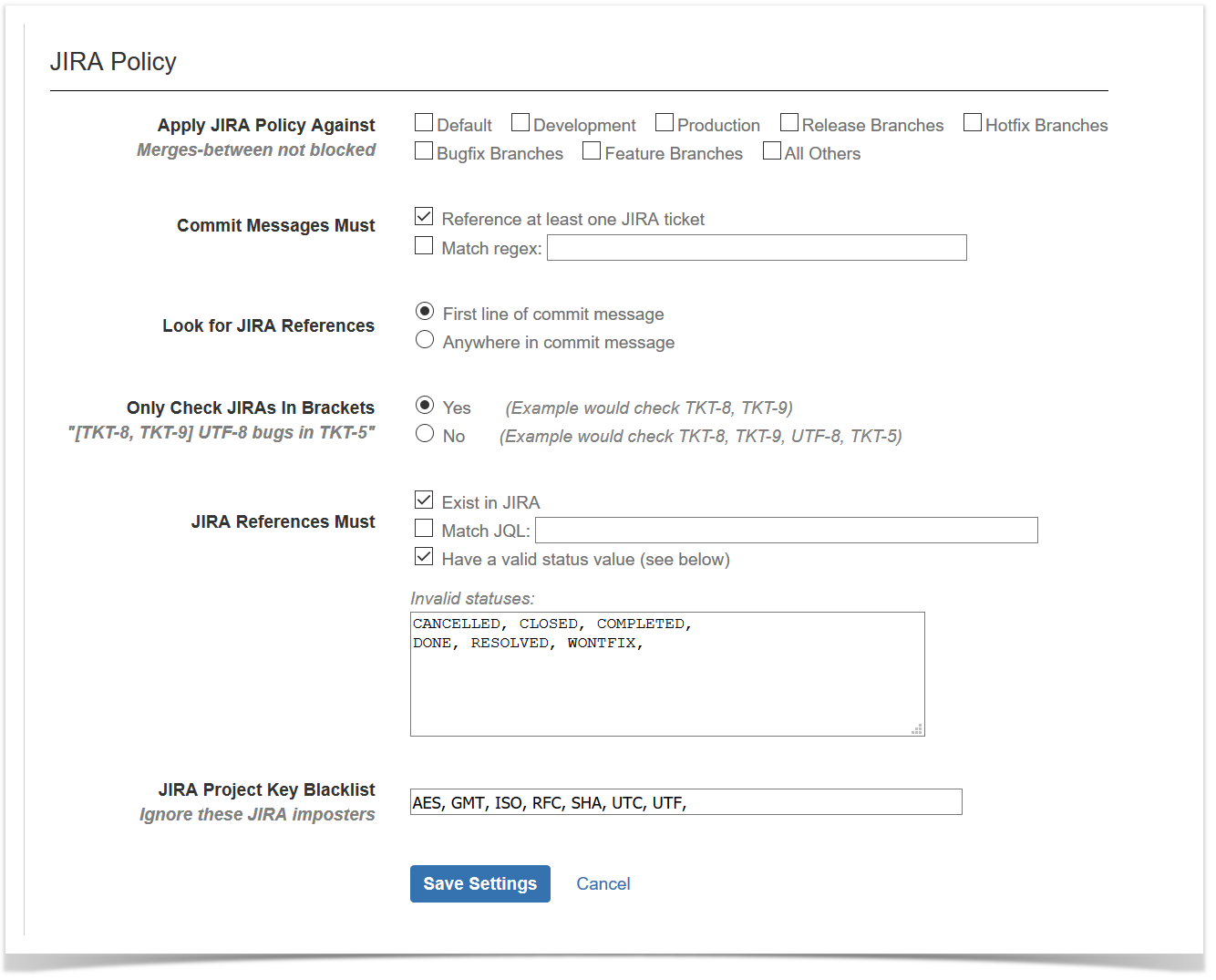Select the All Others checkbox
1216x980 pixels.
pyautogui.click(x=772, y=151)
